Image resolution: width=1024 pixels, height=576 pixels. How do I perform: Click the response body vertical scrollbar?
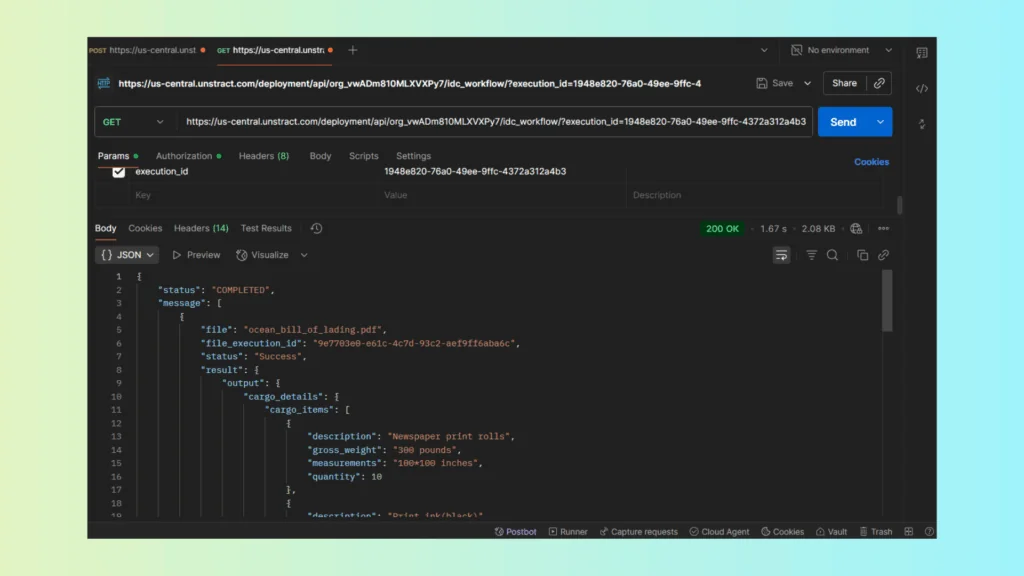click(x=887, y=301)
